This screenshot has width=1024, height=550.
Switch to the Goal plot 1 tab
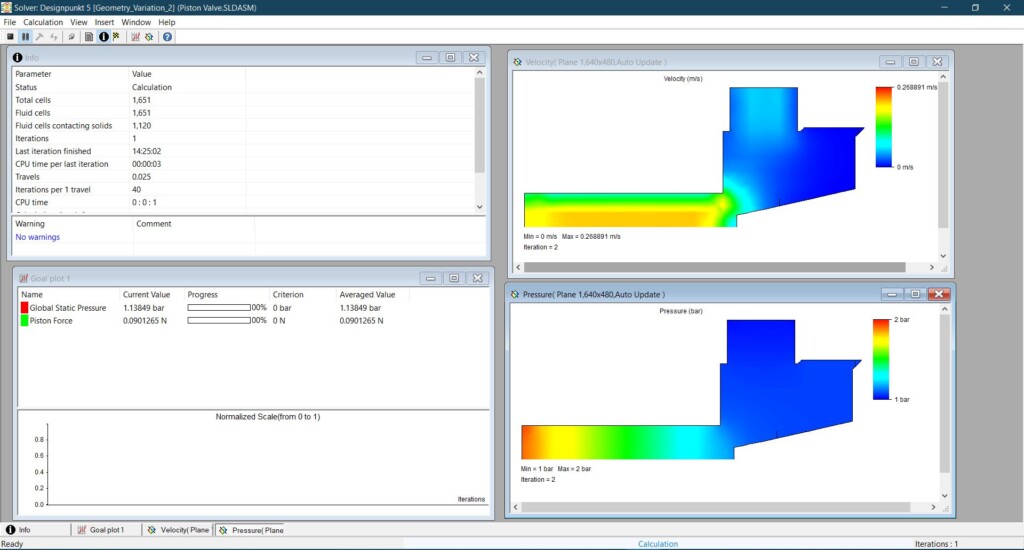pos(100,530)
